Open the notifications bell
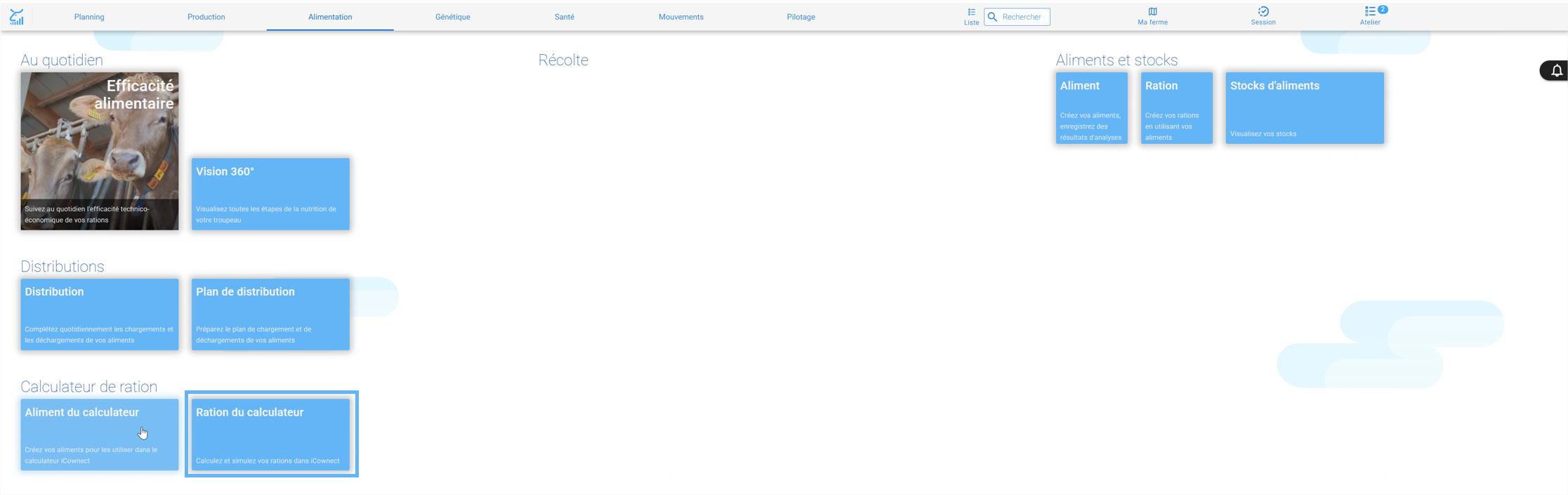This screenshot has height=495, width=1568. [x=1556, y=71]
